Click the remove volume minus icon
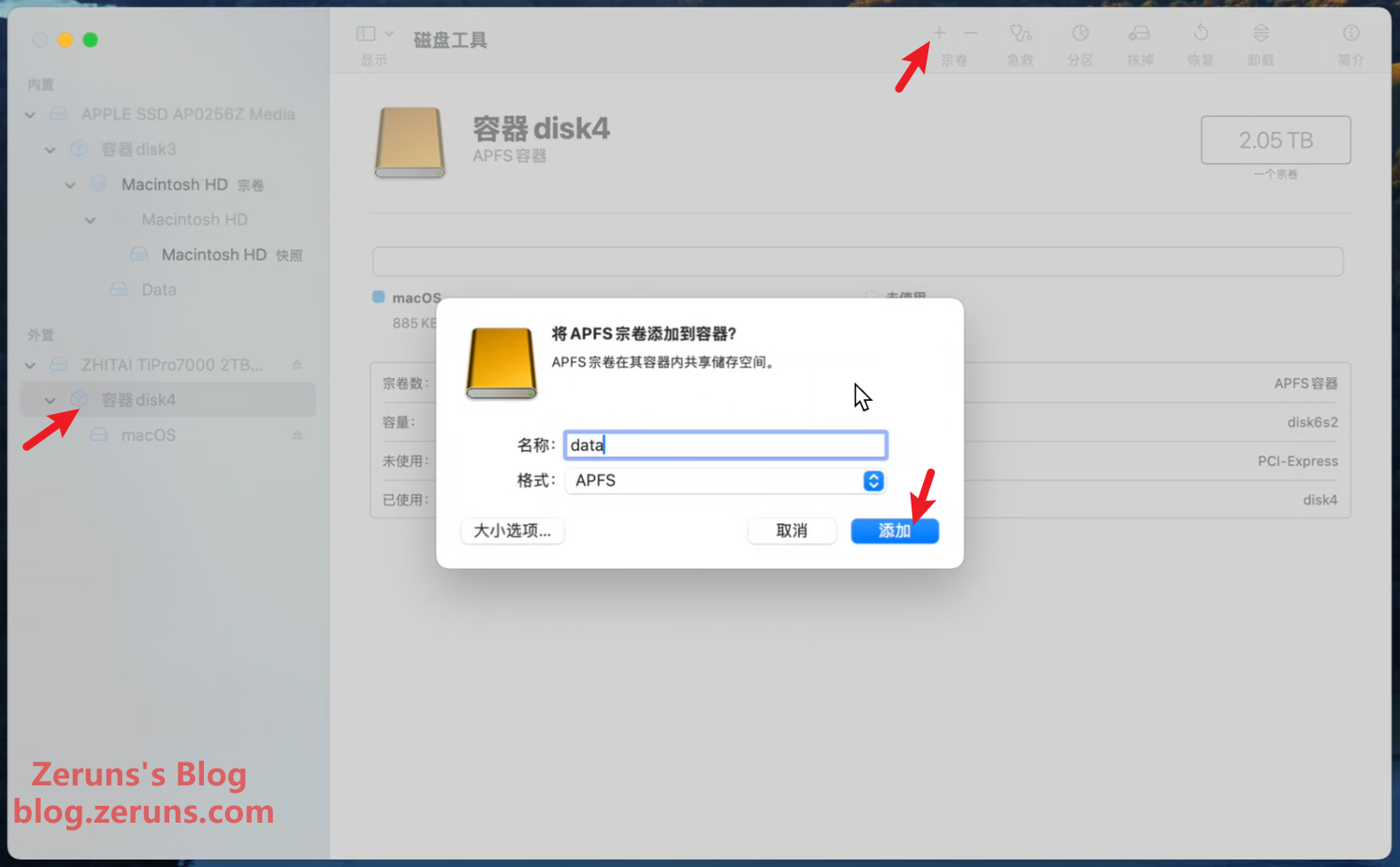The width and height of the screenshot is (1400, 867). (x=971, y=33)
